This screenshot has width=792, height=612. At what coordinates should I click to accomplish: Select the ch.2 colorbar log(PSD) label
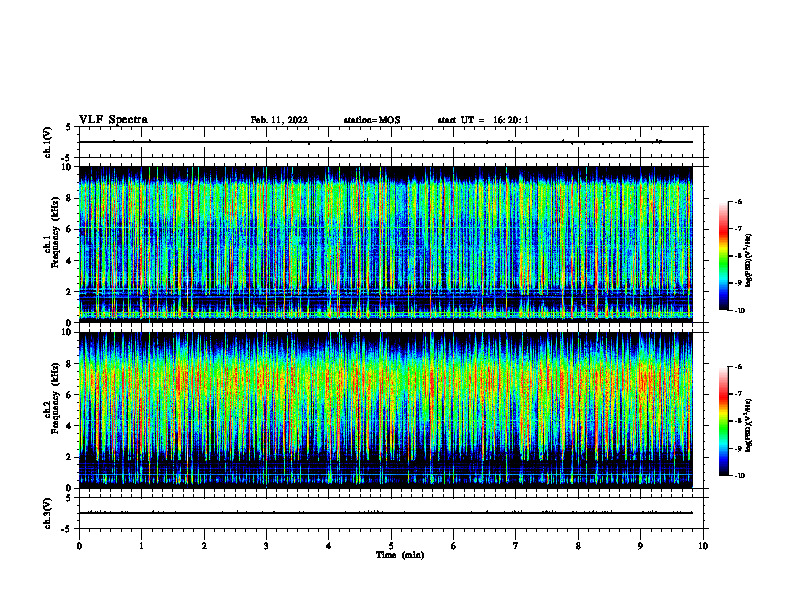click(749, 425)
